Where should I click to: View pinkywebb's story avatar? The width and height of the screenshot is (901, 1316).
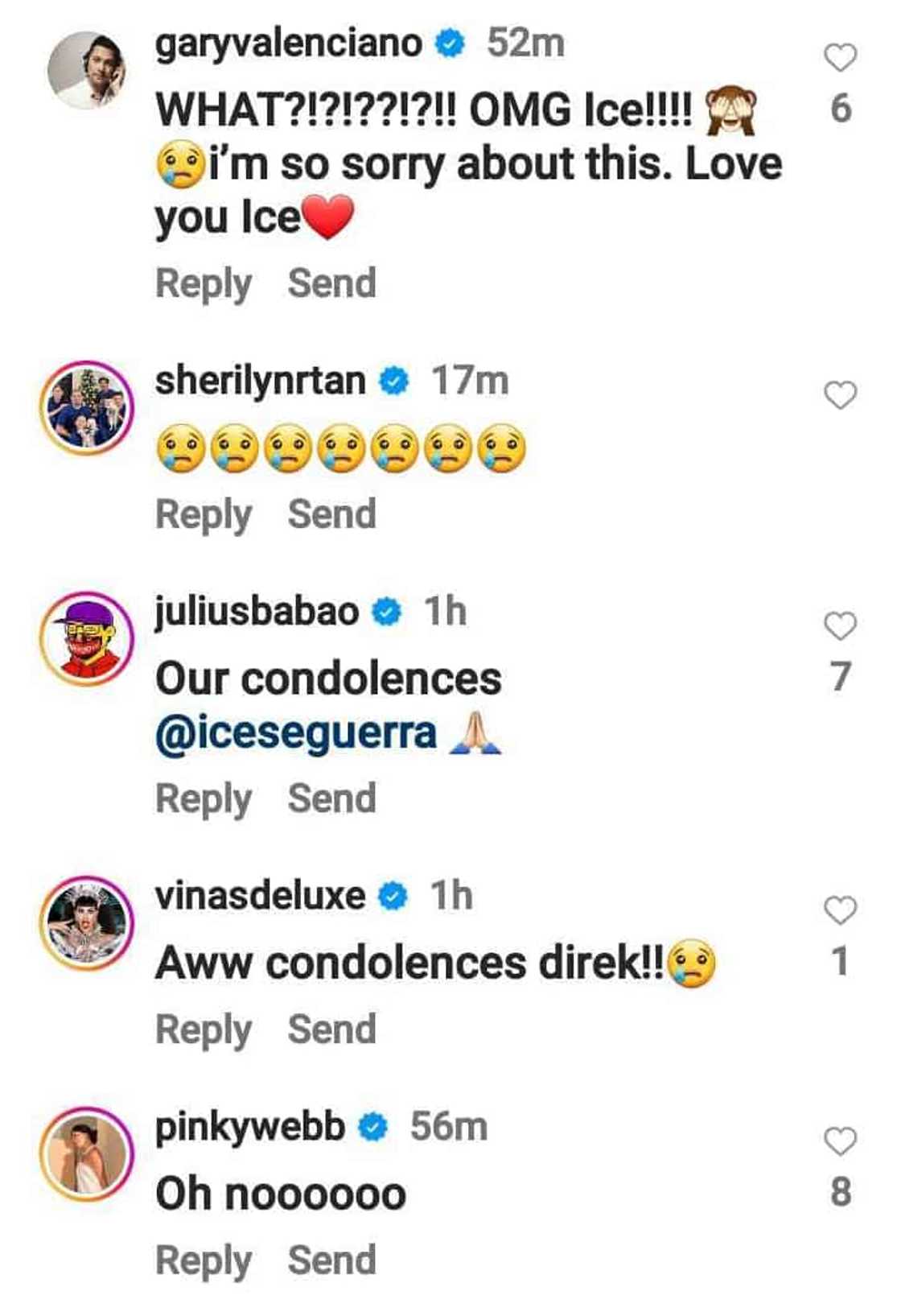click(x=87, y=1153)
